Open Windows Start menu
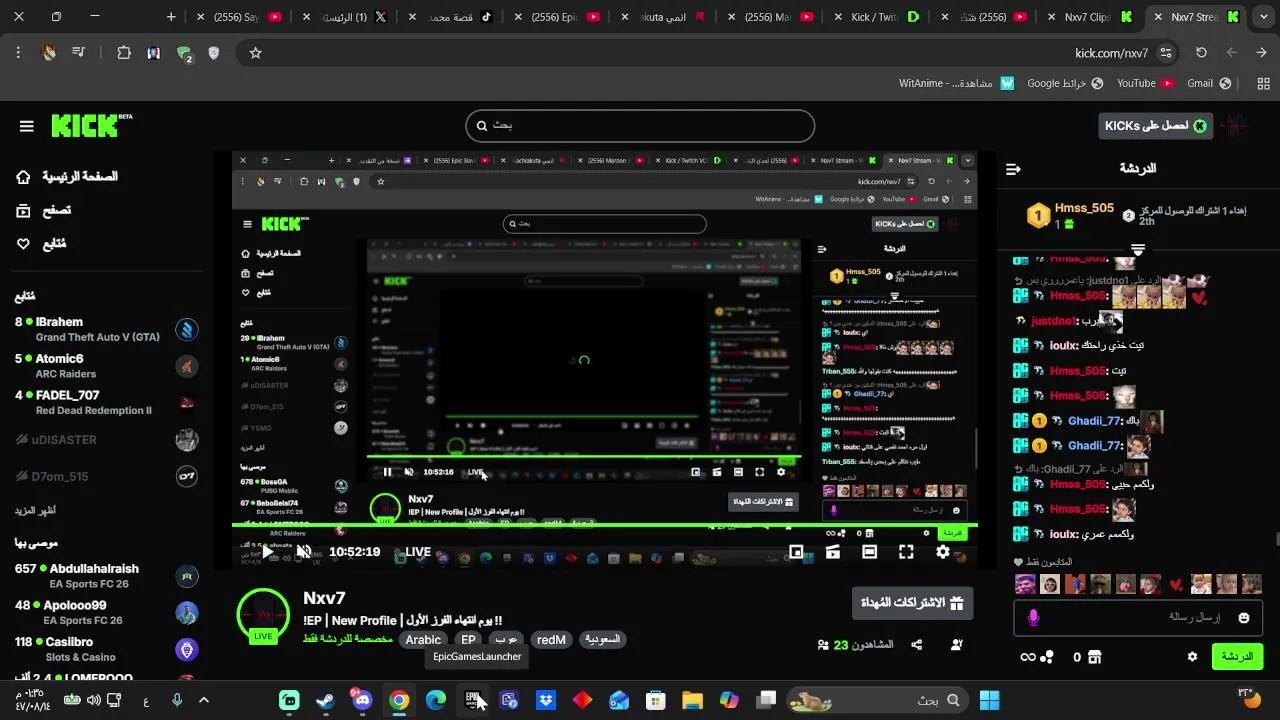The height and width of the screenshot is (720, 1280). pos(989,700)
